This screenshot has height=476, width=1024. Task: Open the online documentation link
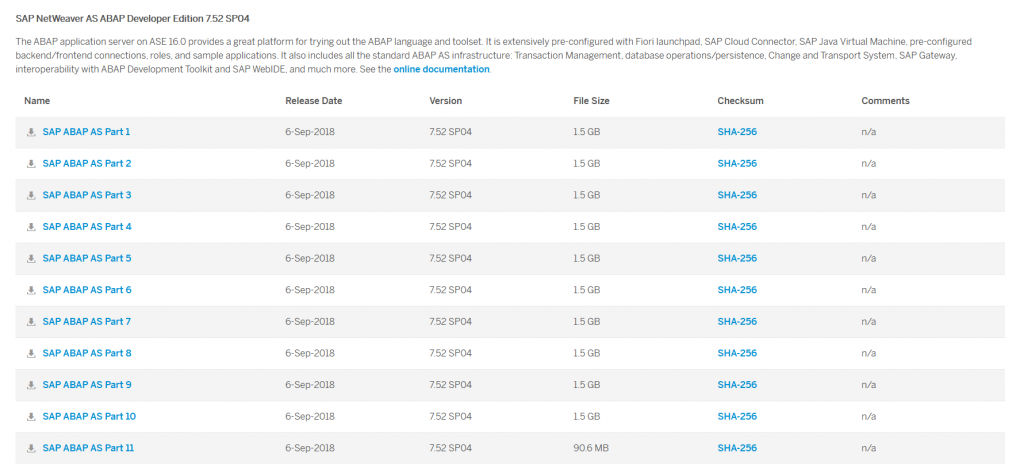441,69
